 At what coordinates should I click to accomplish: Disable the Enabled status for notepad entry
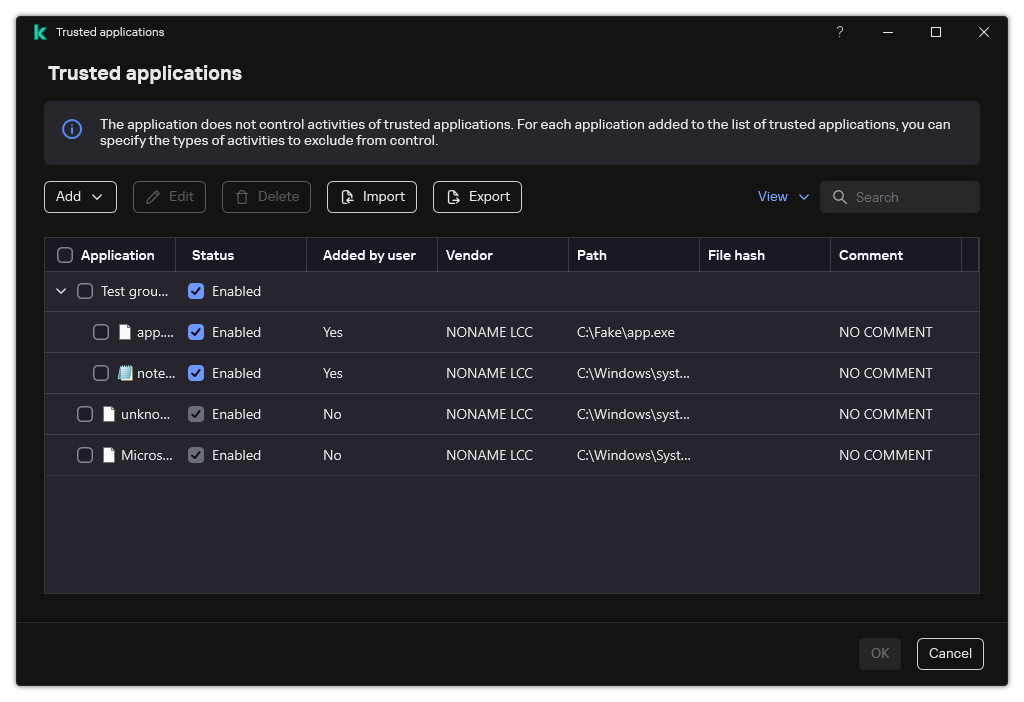[196, 372]
